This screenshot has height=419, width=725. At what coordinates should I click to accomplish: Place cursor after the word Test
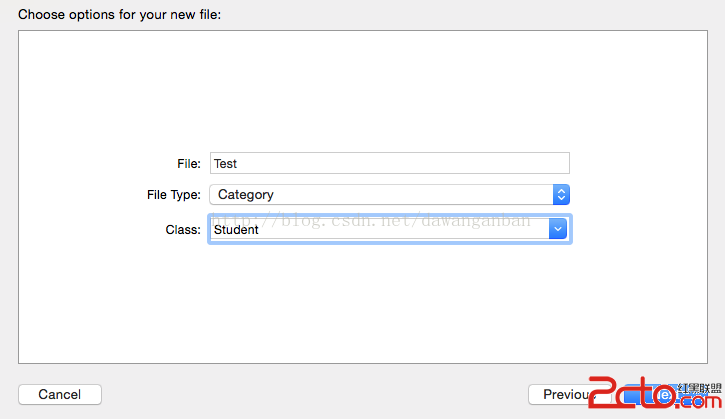[238, 164]
